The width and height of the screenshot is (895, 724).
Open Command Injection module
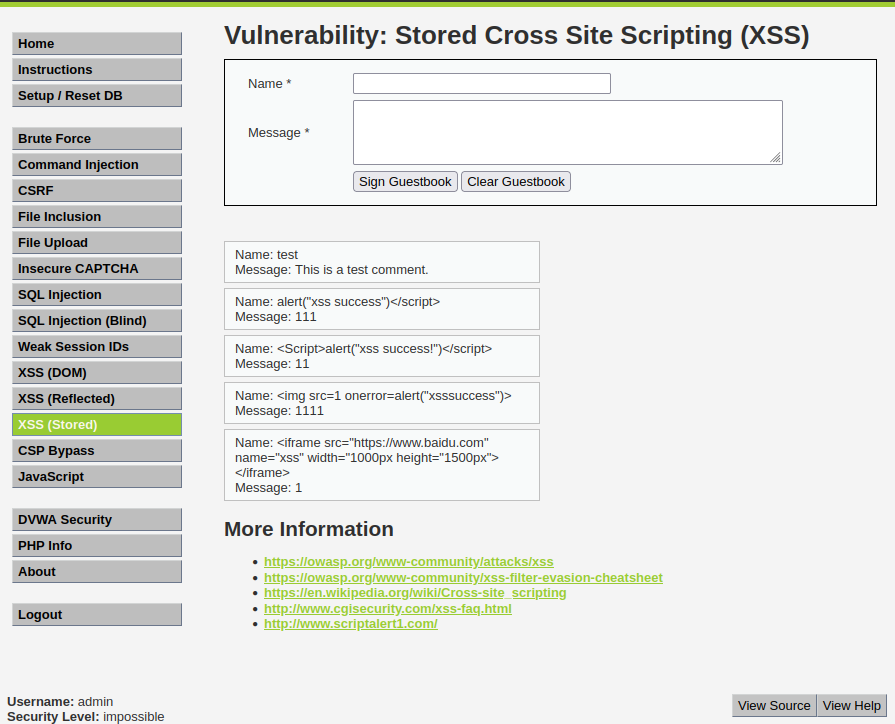point(97,164)
